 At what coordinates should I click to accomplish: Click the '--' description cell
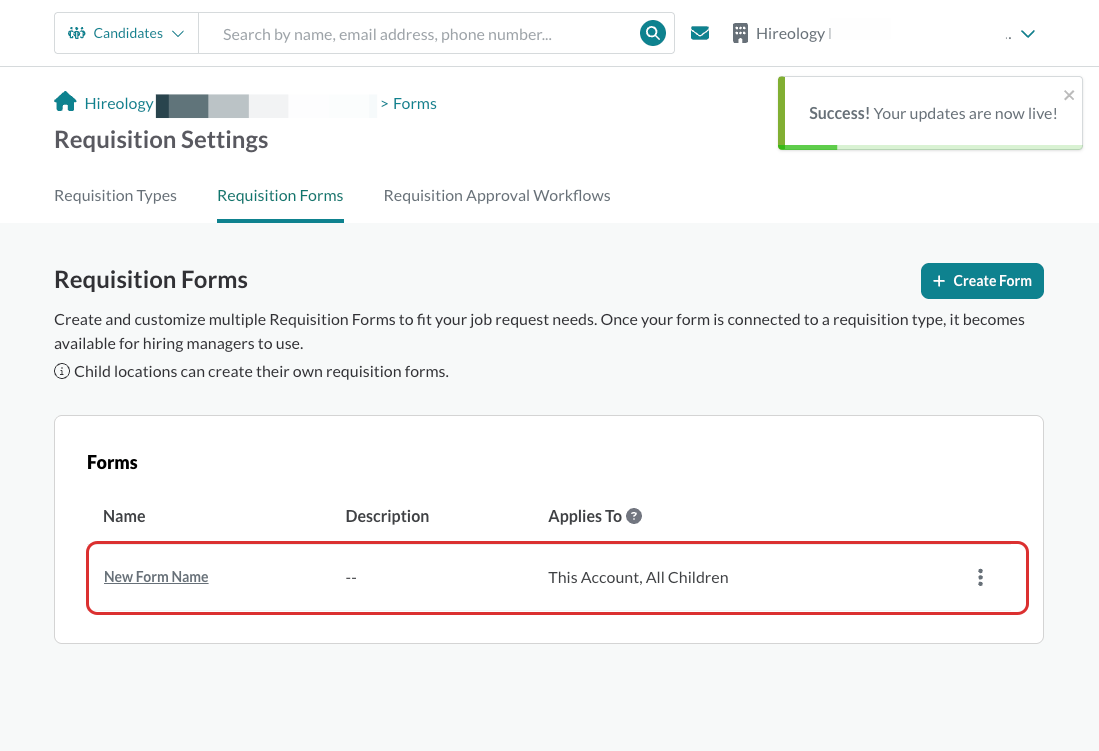pyautogui.click(x=351, y=578)
